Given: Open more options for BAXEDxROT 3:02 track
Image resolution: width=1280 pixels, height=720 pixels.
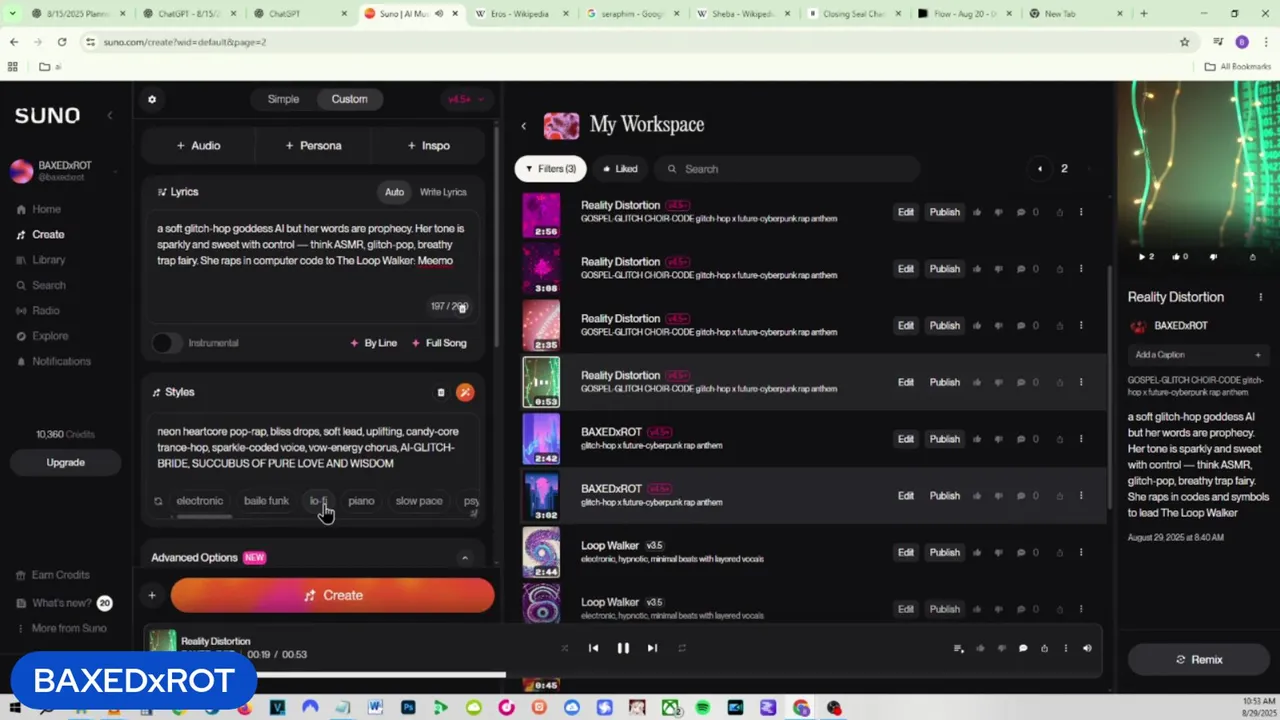Looking at the screenshot, I should (x=1081, y=496).
